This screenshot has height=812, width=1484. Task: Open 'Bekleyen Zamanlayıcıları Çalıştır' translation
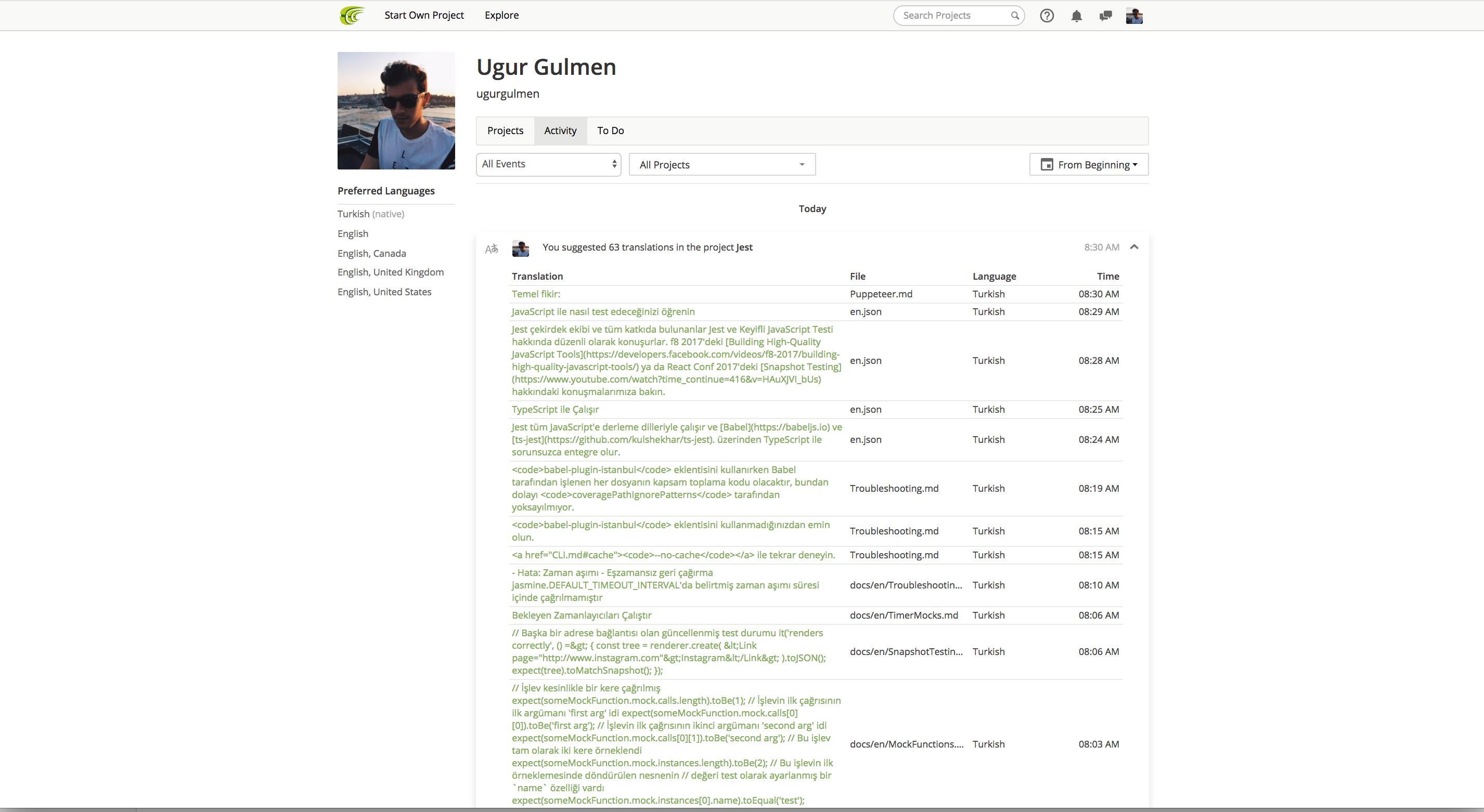click(x=582, y=615)
